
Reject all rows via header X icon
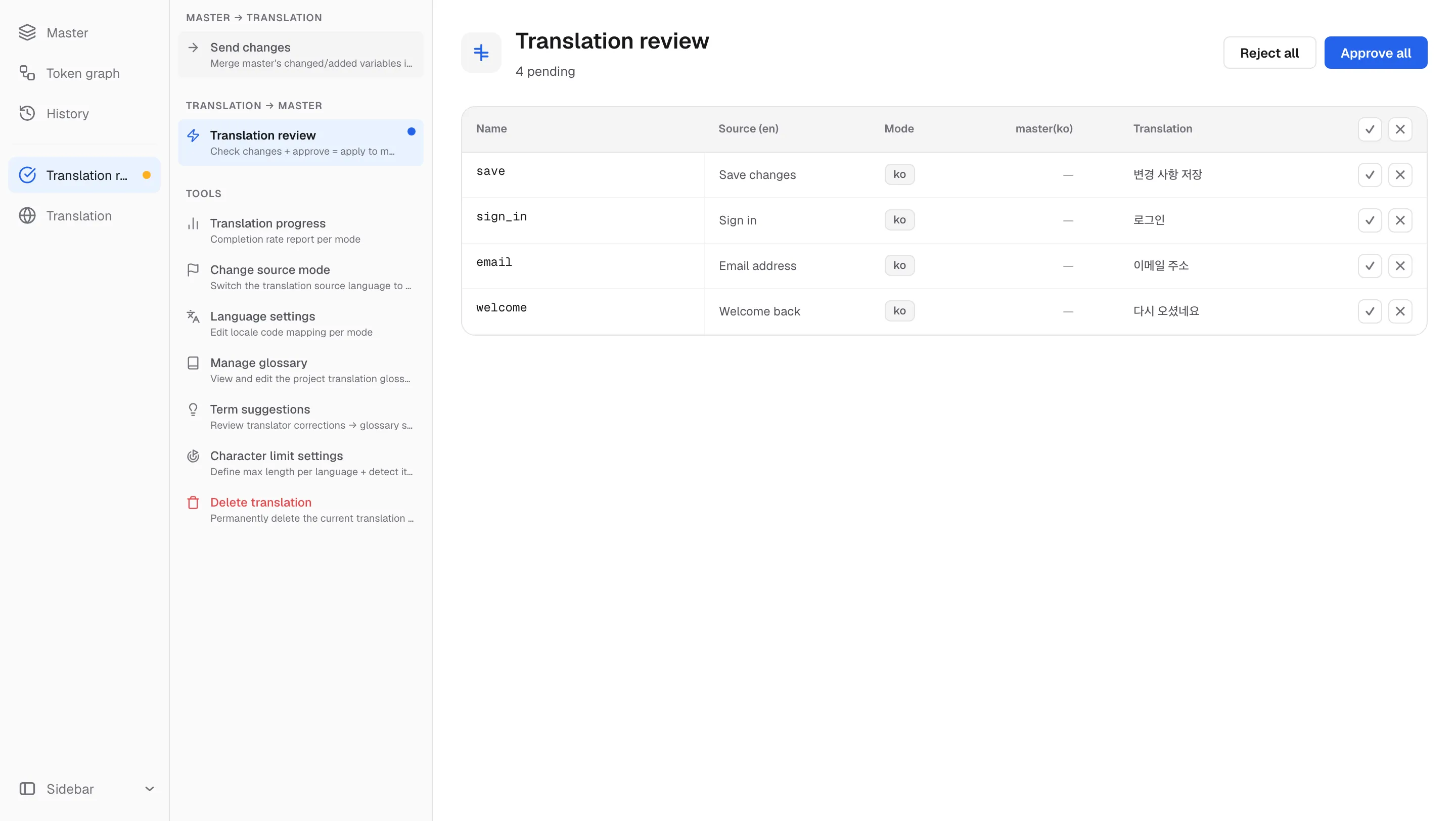coord(1400,129)
